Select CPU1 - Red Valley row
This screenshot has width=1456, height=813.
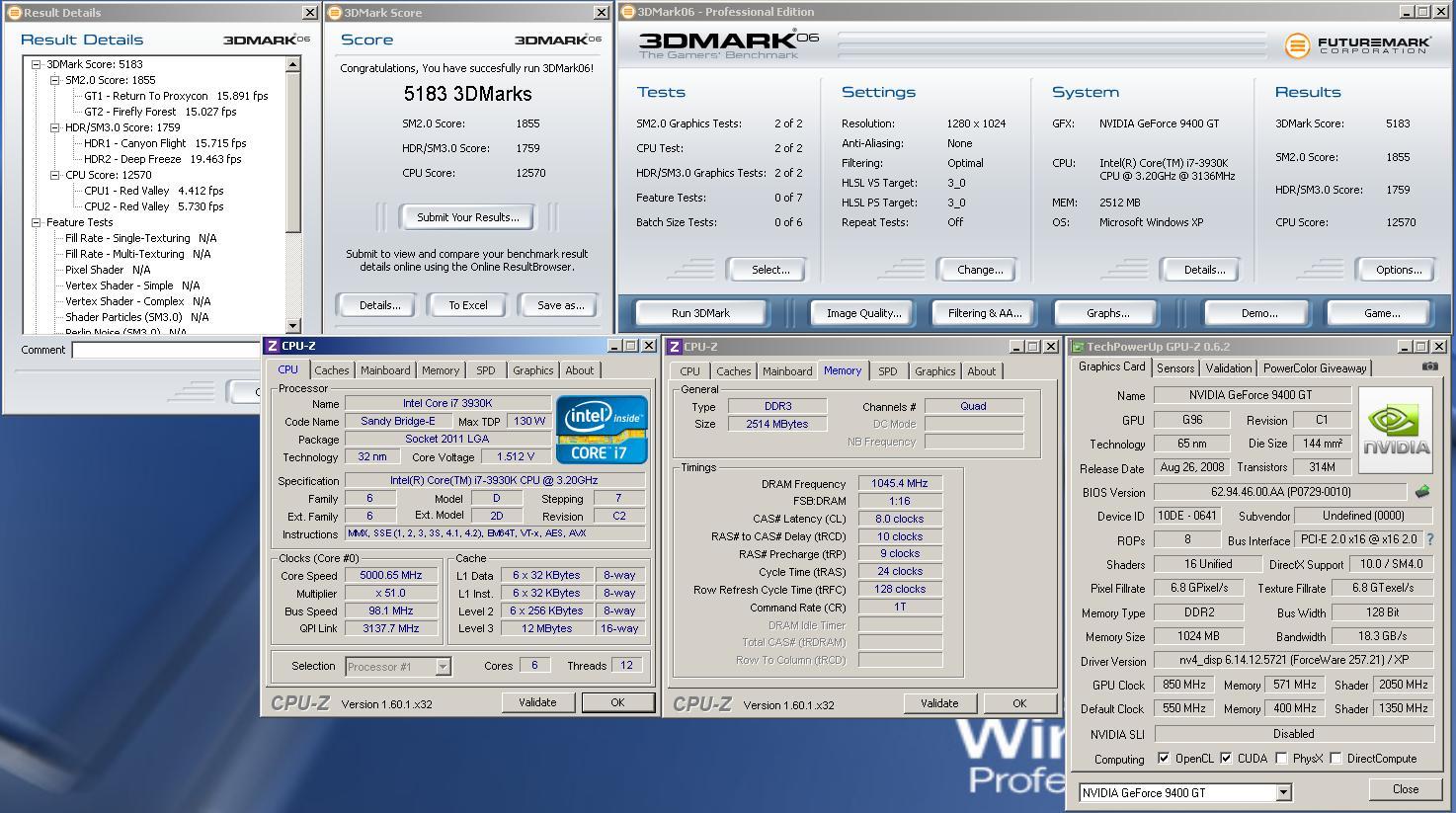pos(153,191)
